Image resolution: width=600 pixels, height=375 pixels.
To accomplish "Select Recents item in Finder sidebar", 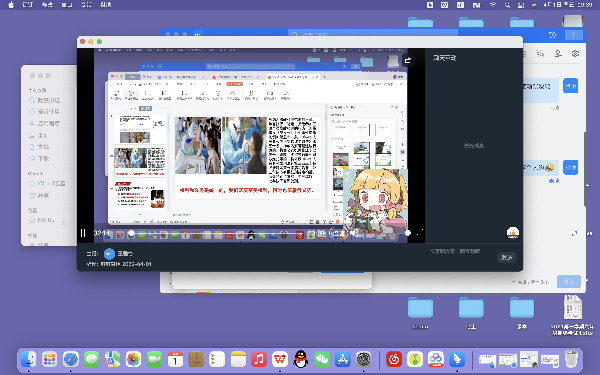I will 45,112.
